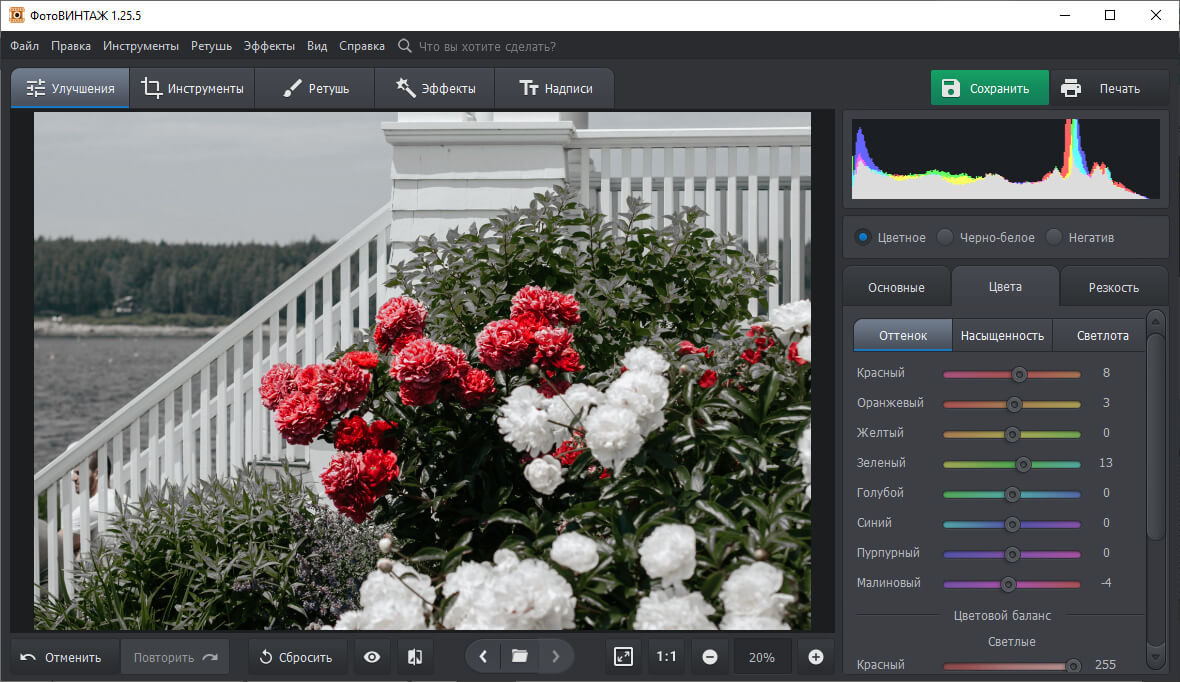Click the printer Печать button
Viewport: 1180px width, 682px height.
pos(1100,88)
